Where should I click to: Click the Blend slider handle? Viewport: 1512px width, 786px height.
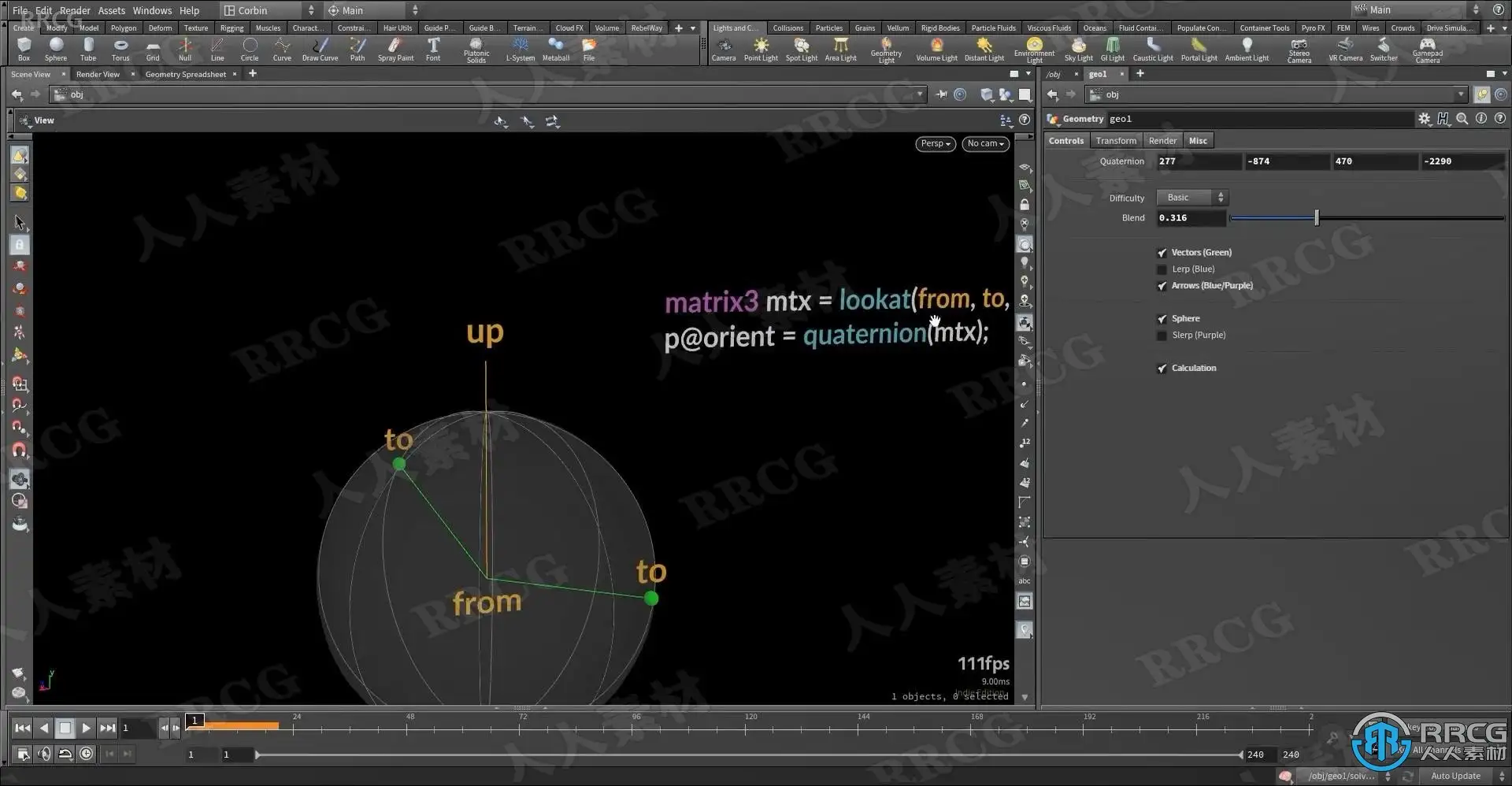pyautogui.click(x=1316, y=218)
